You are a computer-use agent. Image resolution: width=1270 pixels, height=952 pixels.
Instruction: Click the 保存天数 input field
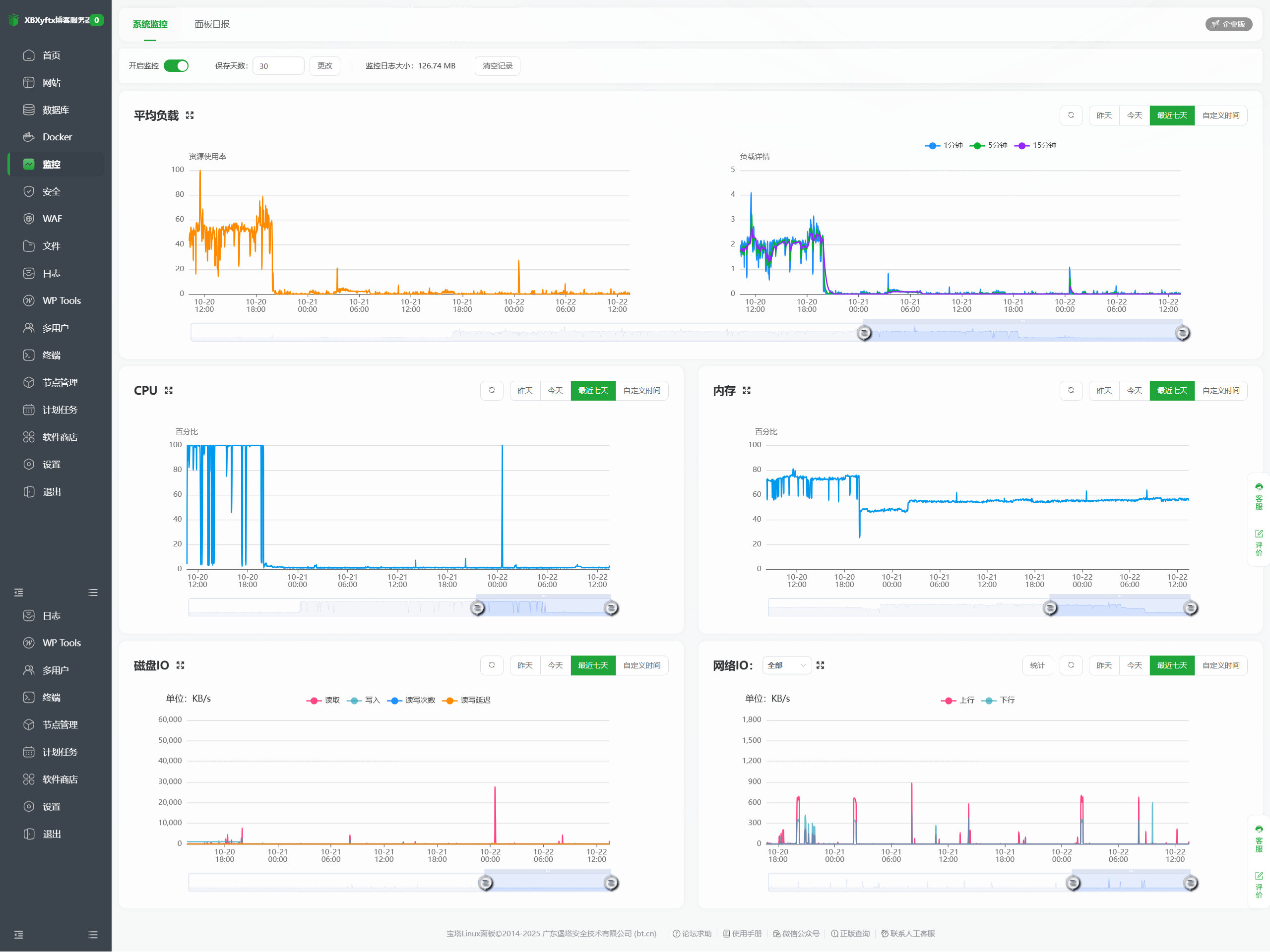(278, 66)
